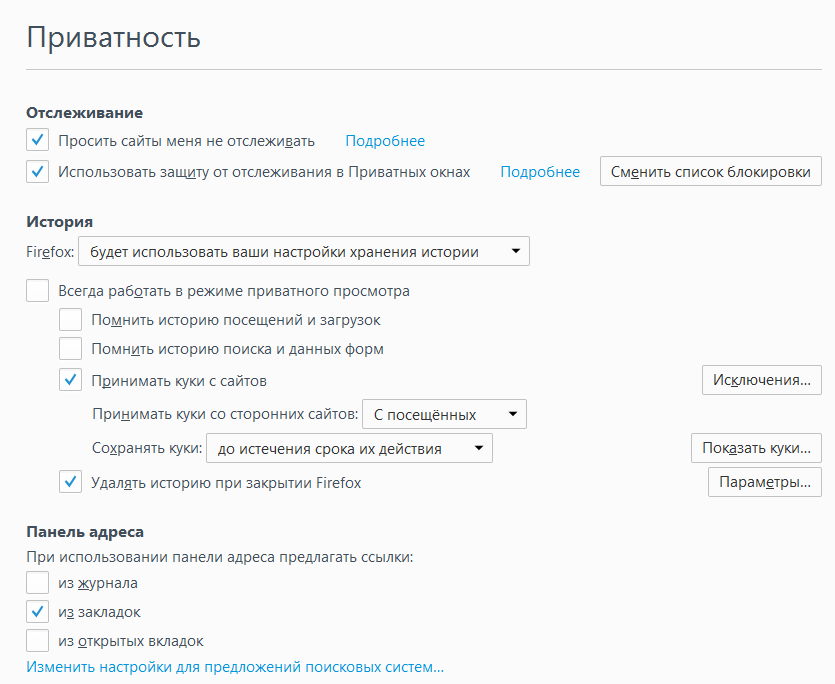The width and height of the screenshot is (835, 684).
Task: Open the 'Сохранять куки' duration dropdown
Action: 349,449
